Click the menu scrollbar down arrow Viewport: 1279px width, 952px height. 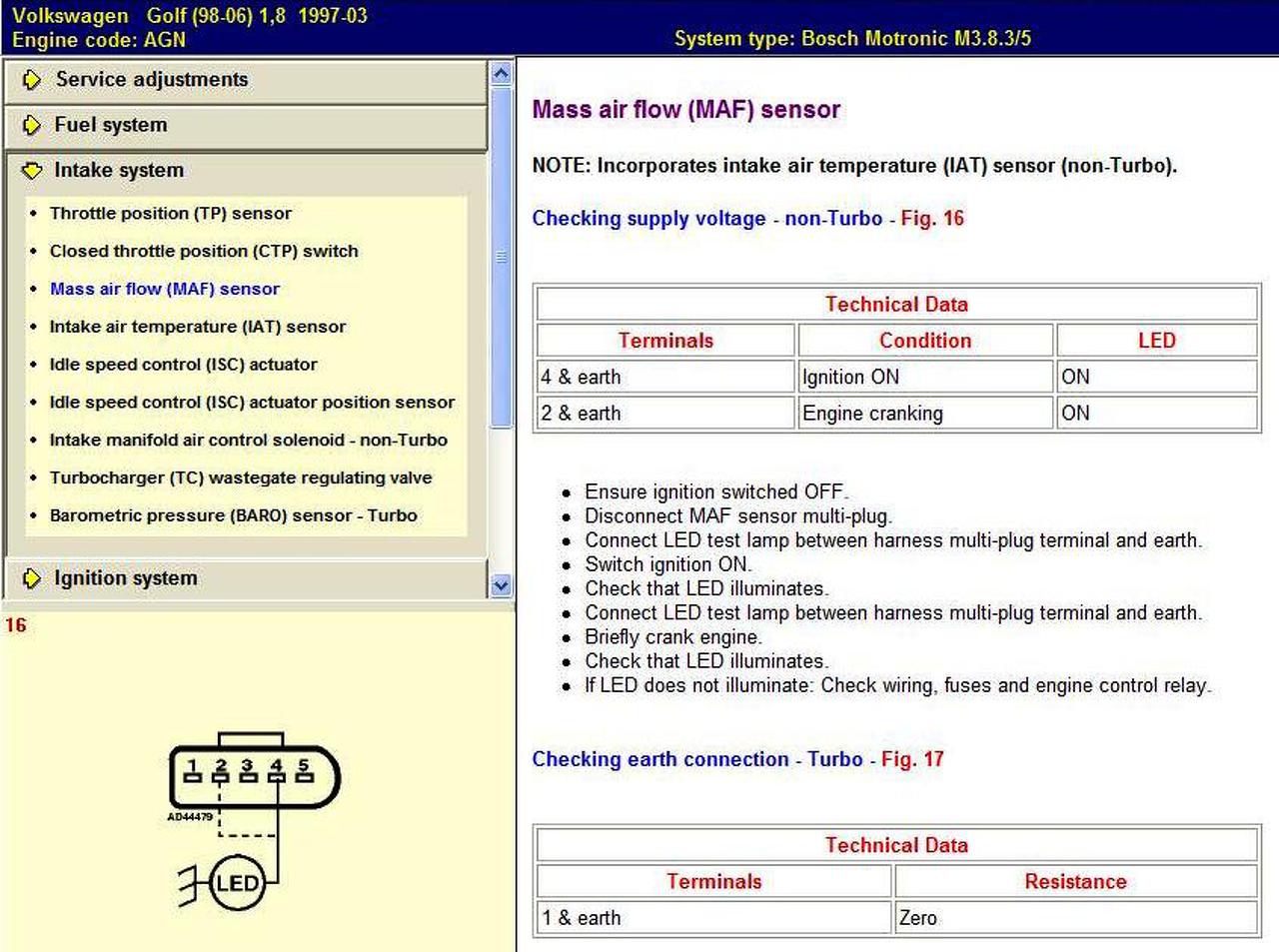coord(502,586)
